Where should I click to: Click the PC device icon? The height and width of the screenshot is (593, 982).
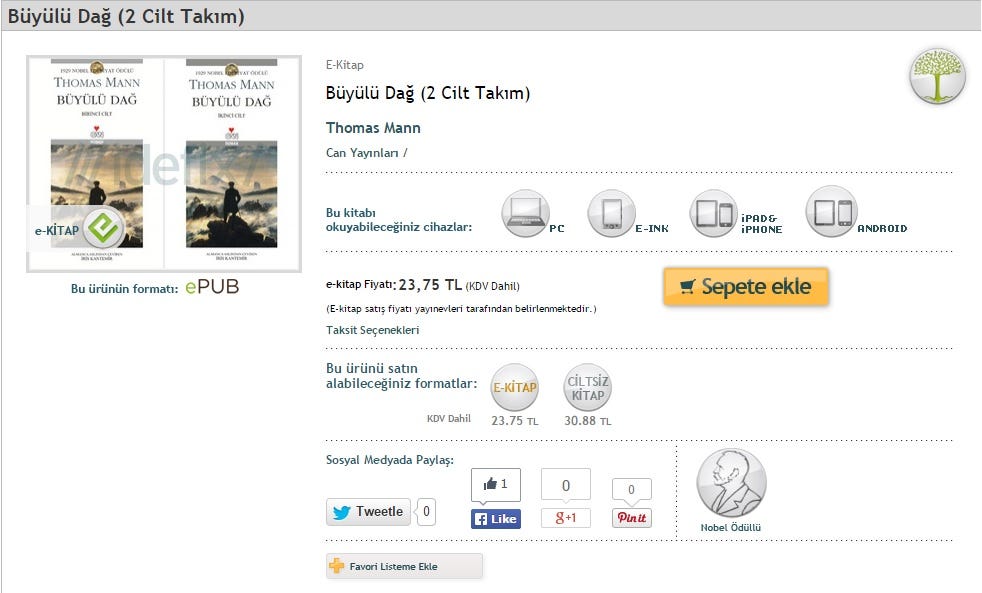click(x=525, y=214)
